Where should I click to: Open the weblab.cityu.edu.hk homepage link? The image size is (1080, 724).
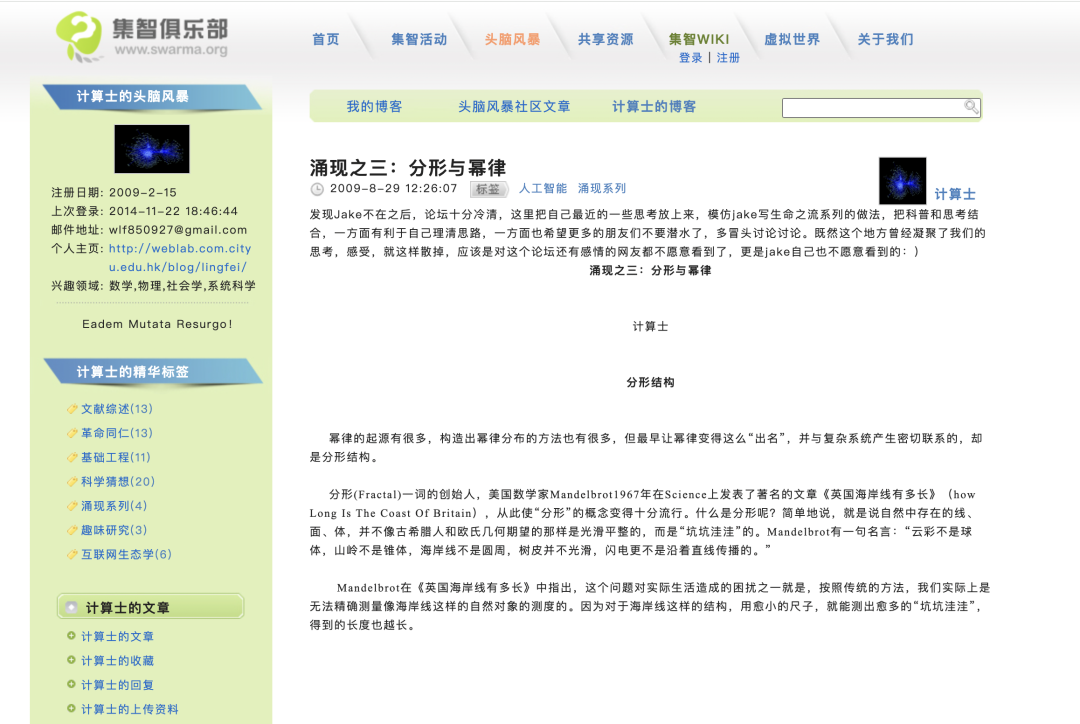(180, 258)
